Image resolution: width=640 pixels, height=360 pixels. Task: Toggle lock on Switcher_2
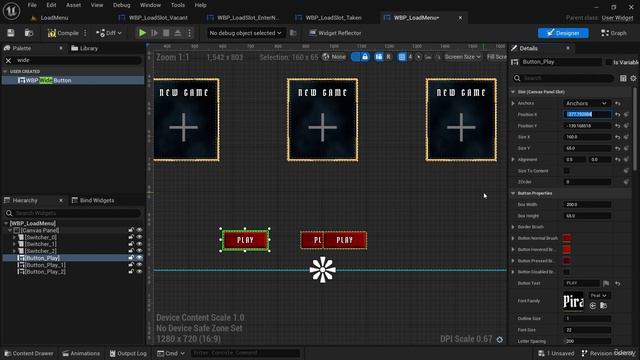tap(131, 251)
